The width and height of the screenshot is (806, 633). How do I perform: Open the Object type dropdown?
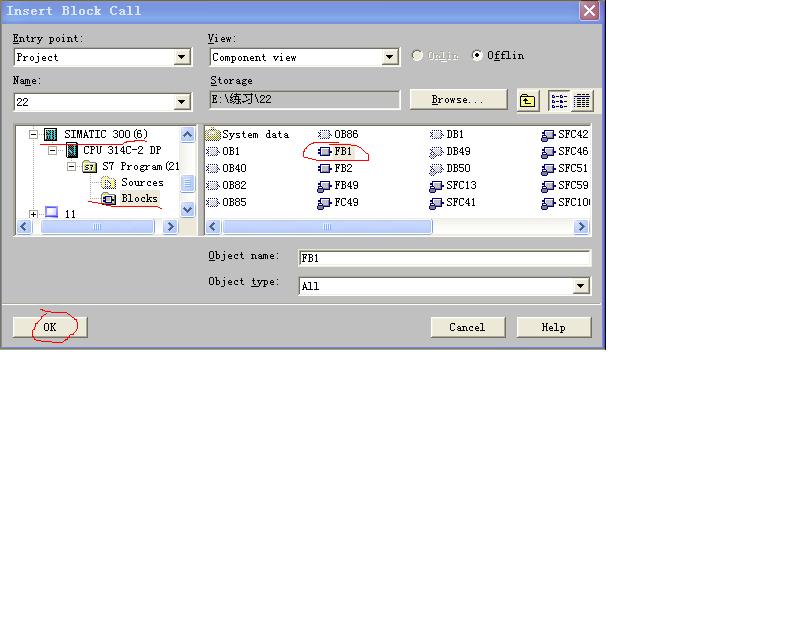pyautogui.click(x=580, y=286)
